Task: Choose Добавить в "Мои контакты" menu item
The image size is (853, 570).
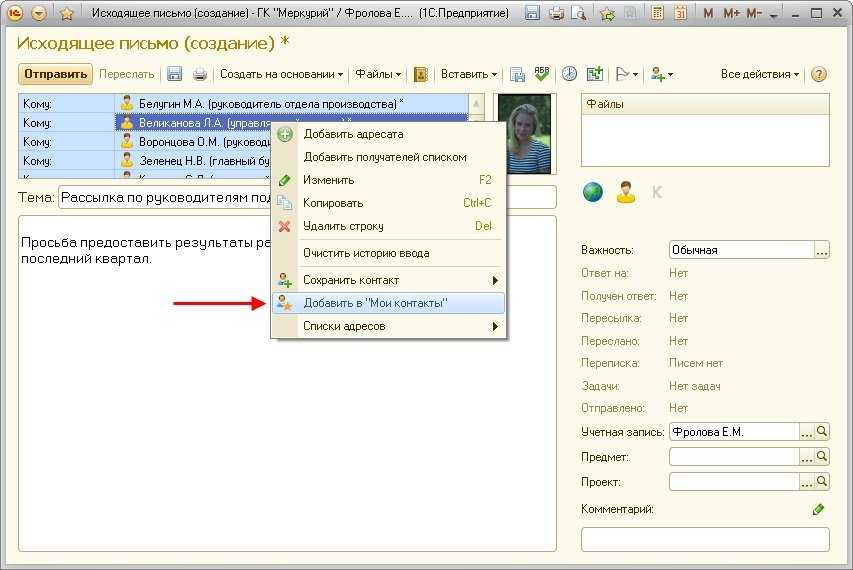Action: 375,303
